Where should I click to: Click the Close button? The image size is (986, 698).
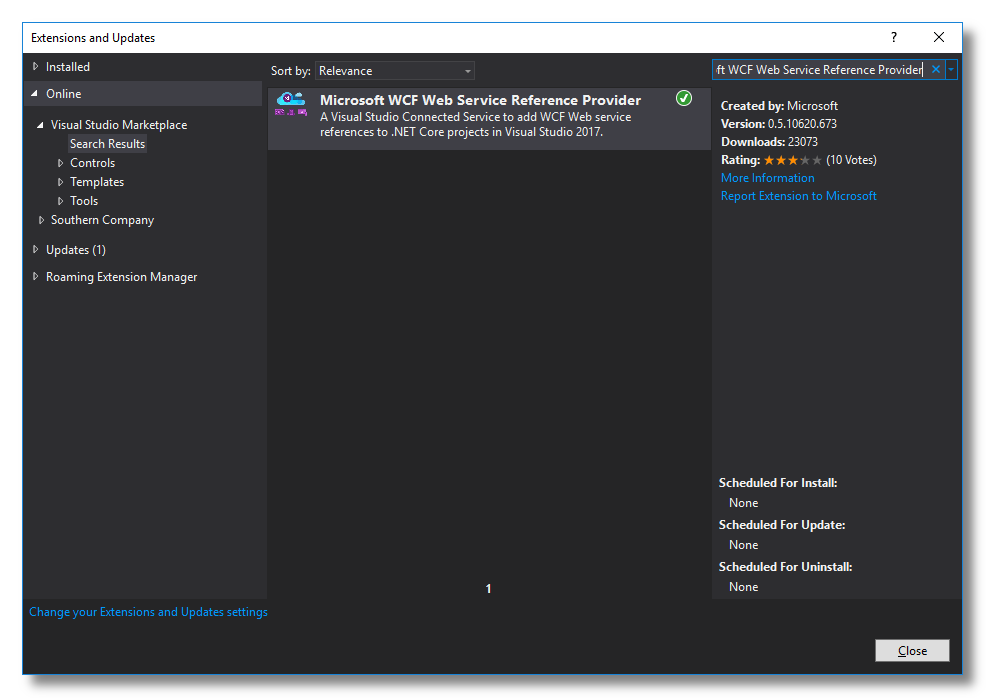click(912, 650)
